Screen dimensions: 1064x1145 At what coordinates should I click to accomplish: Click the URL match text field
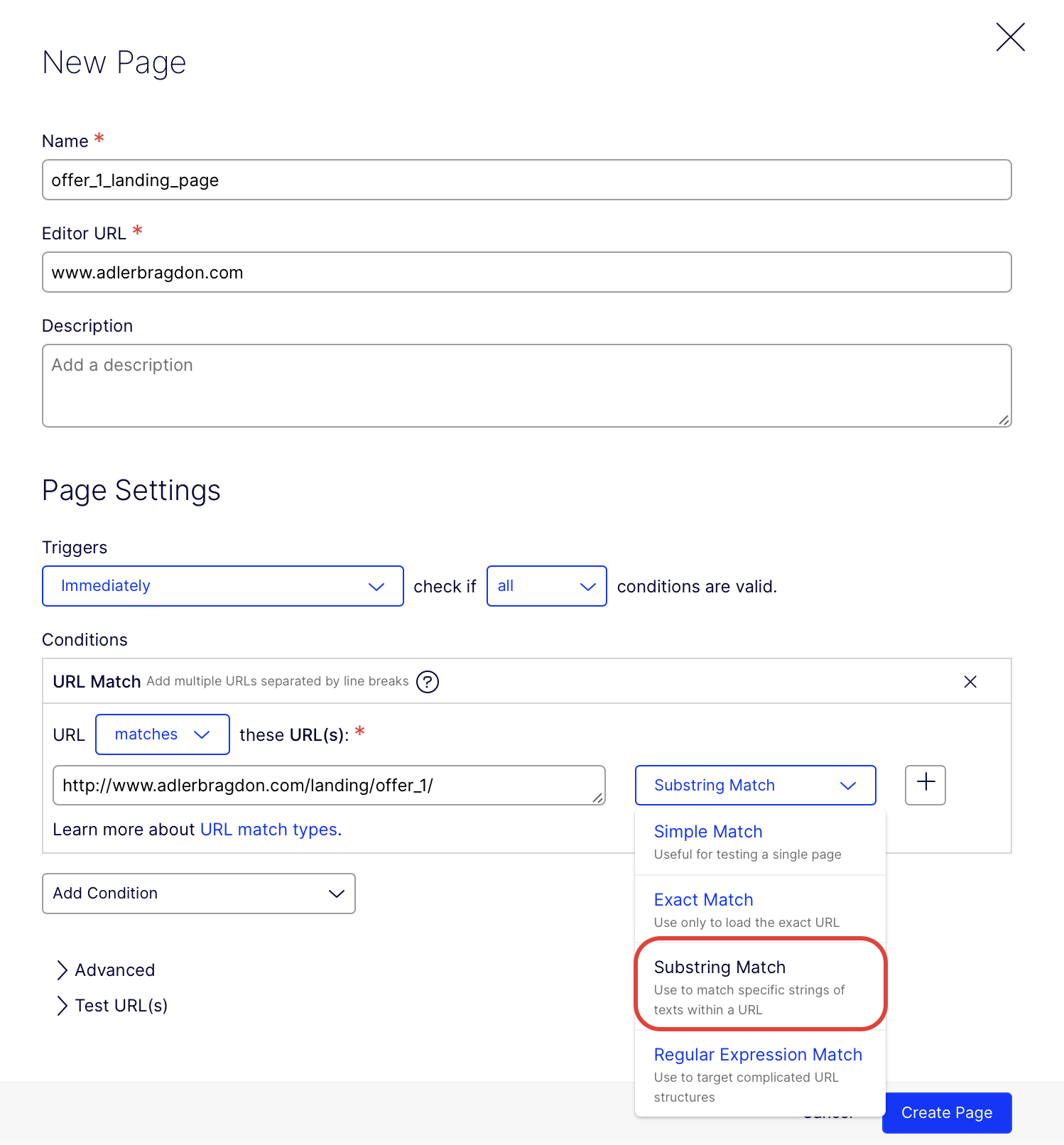329,785
